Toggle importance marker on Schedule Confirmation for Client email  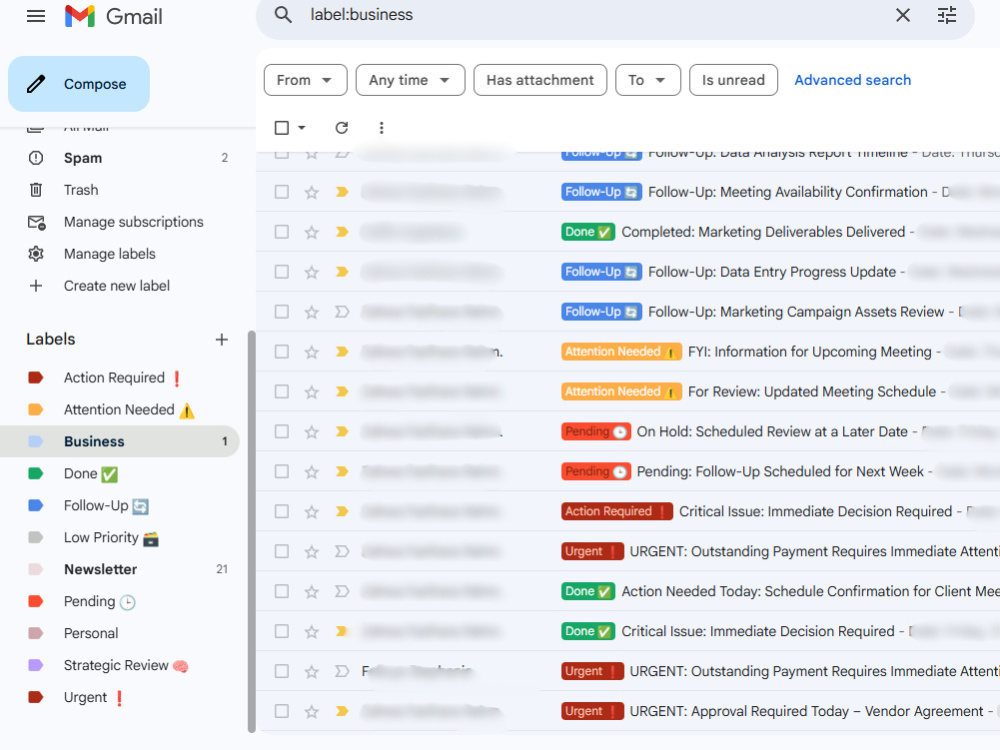click(342, 591)
